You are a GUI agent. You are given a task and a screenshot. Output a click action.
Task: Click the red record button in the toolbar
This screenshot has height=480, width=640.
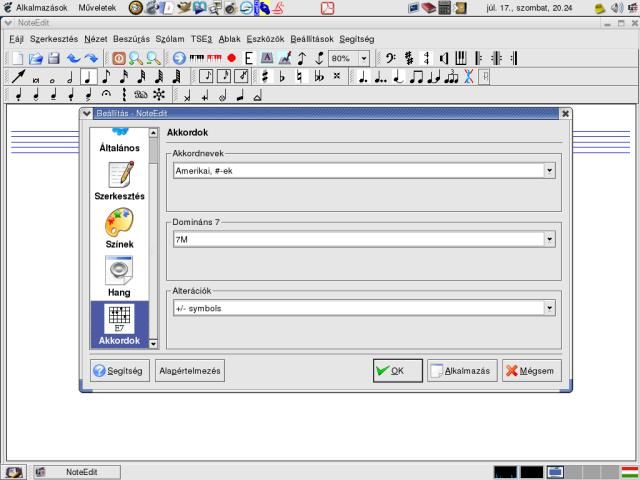[x=231, y=58]
